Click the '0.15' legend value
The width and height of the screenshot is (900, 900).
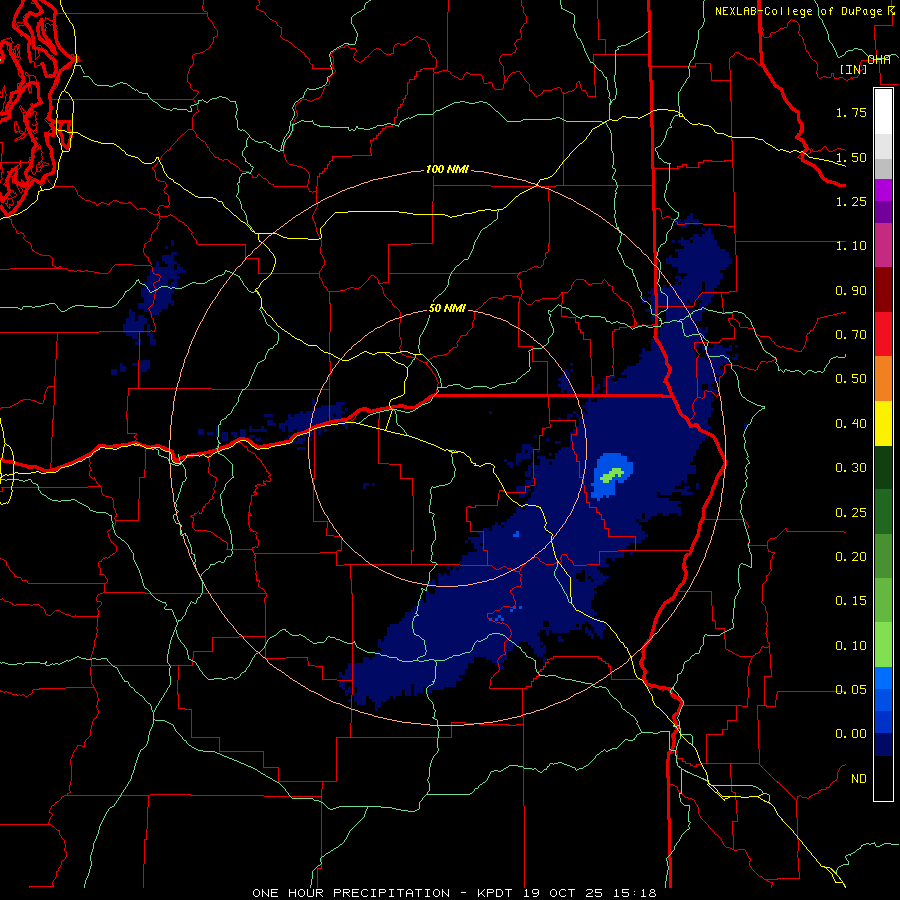[851, 601]
